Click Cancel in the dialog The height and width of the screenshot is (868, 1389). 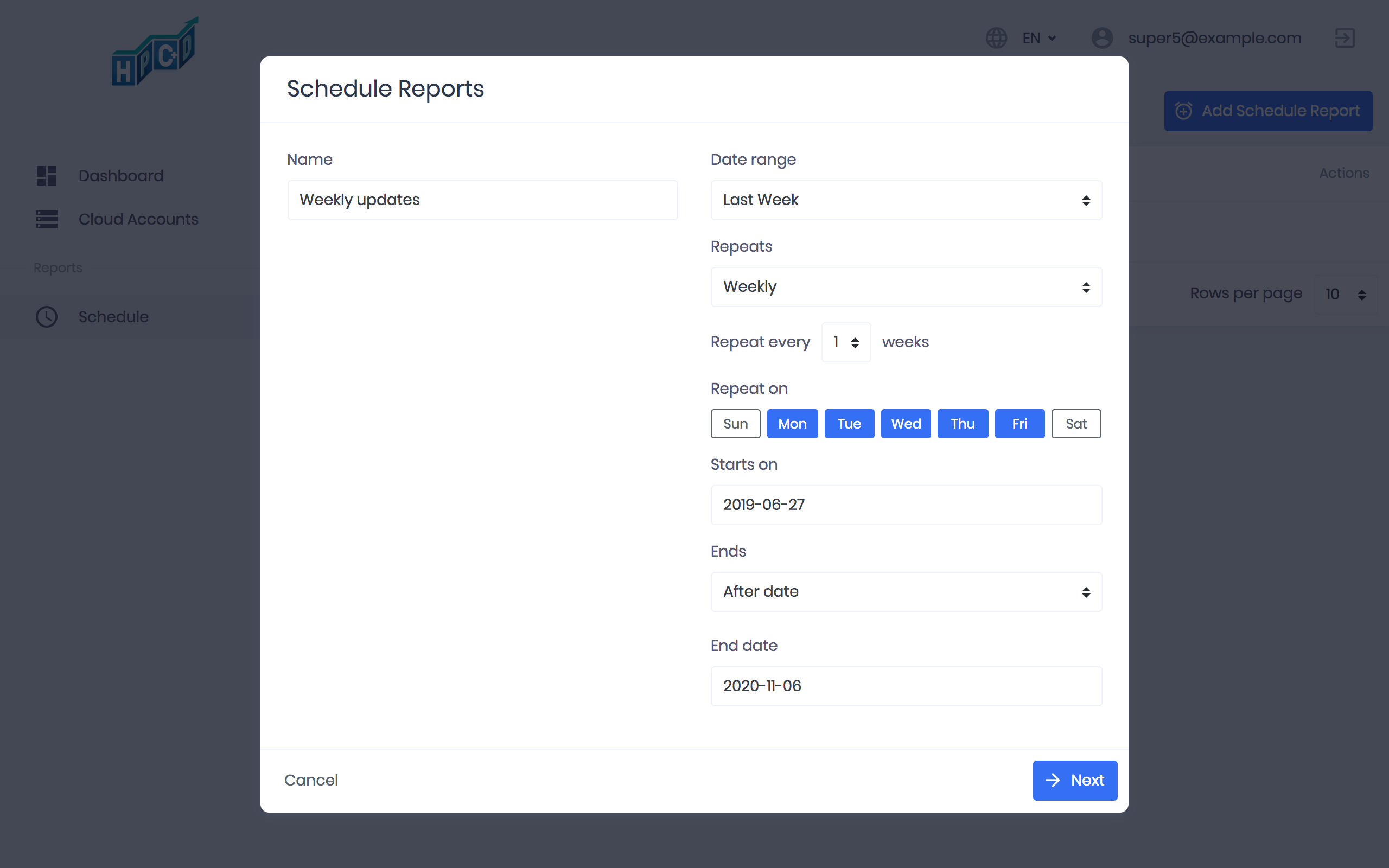pyautogui.click(x=311, y=780)
